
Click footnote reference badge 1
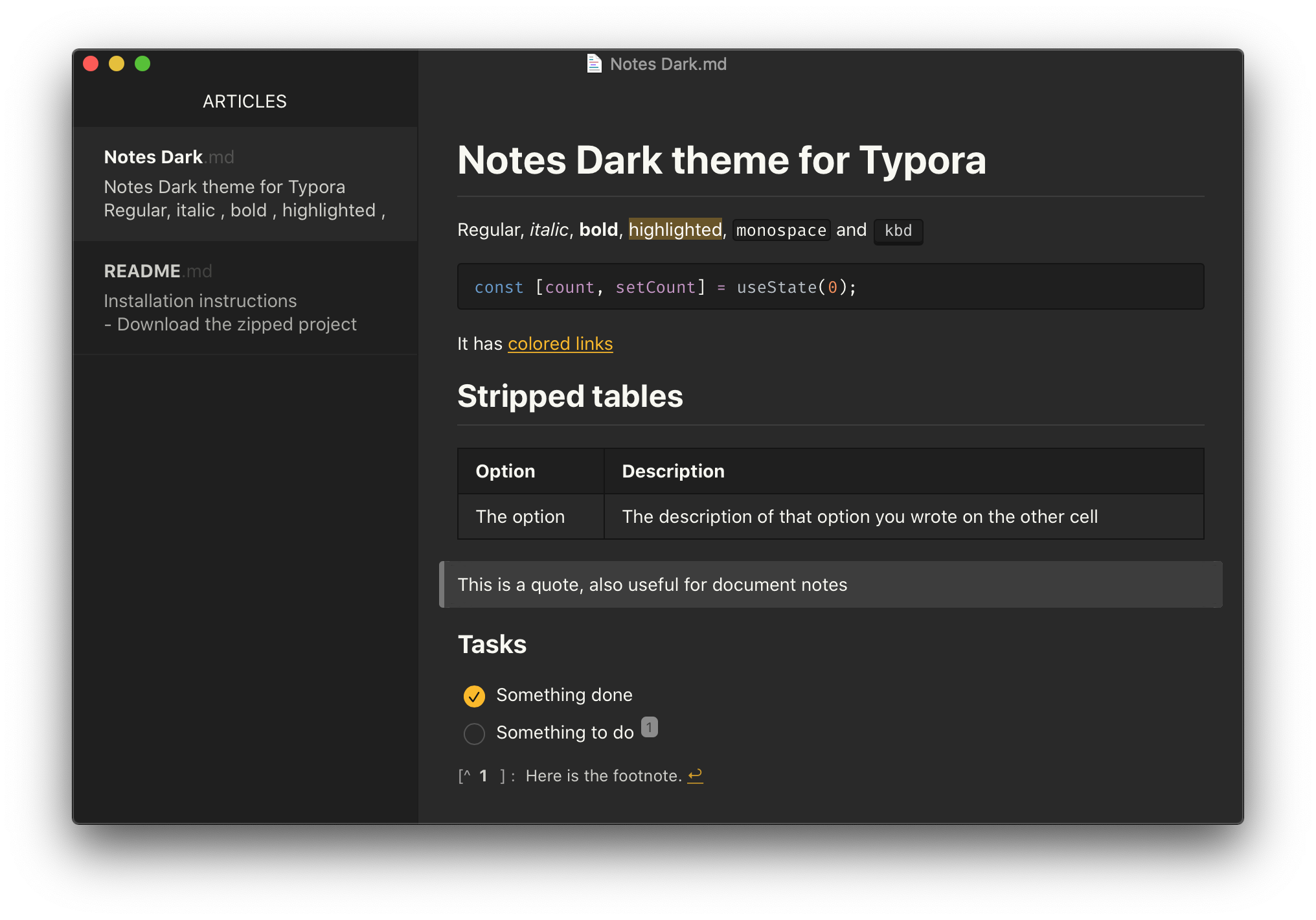click(x=649, y=727)
